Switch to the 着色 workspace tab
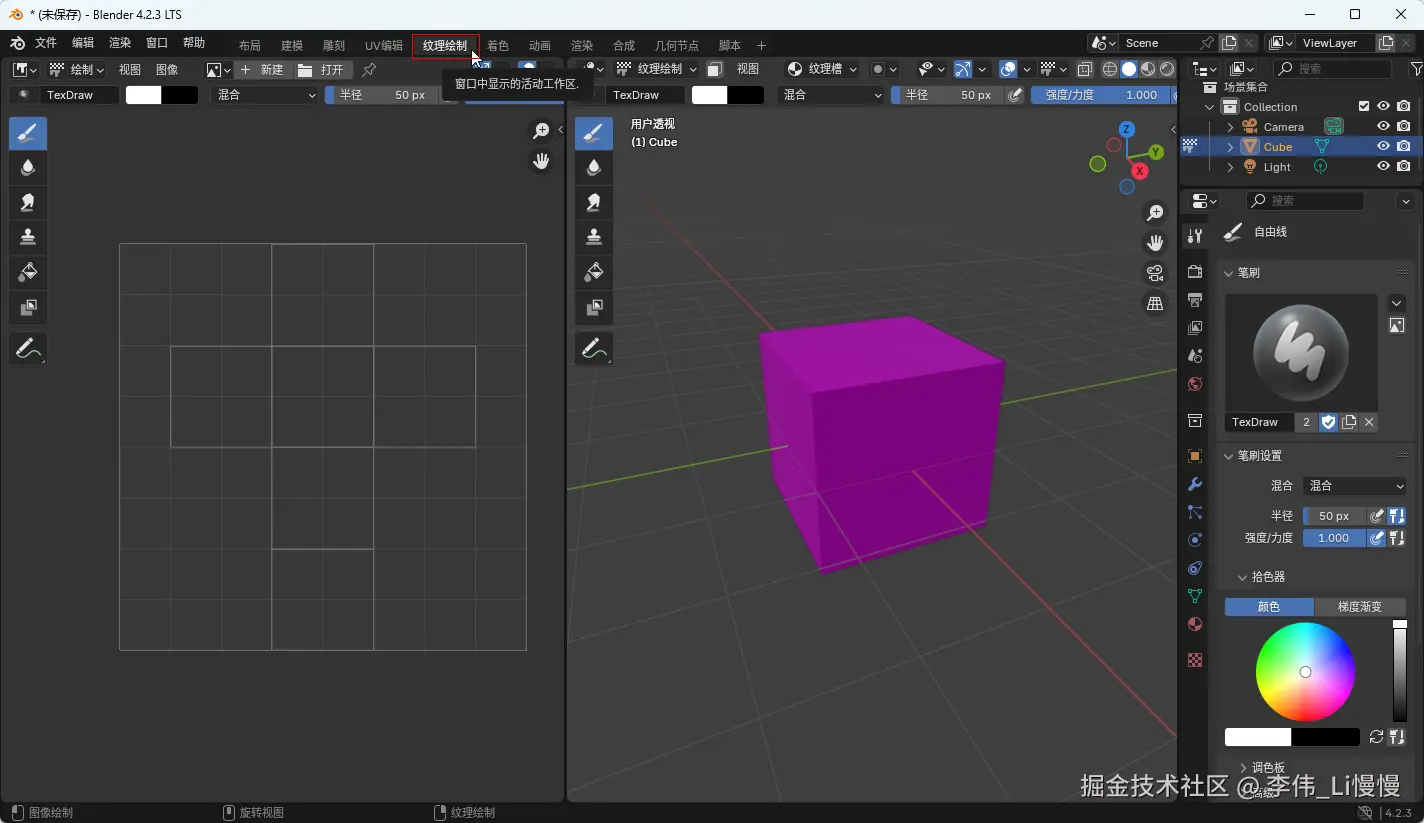The height and width of the screenshot is (823, 1424). pyautogui.click(x=498, y=46)
